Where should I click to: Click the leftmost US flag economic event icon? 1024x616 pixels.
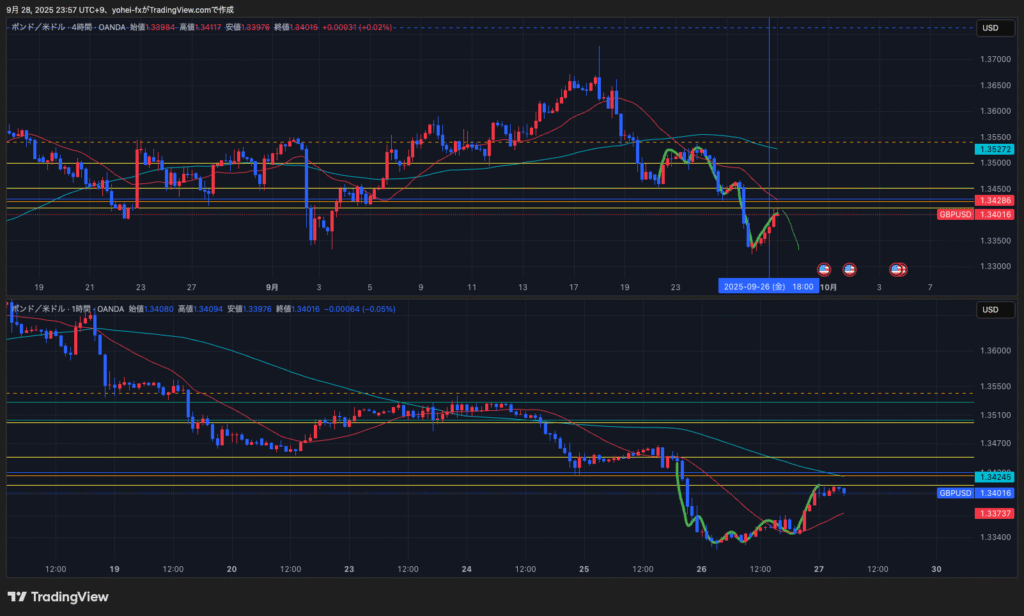point(824,269)
